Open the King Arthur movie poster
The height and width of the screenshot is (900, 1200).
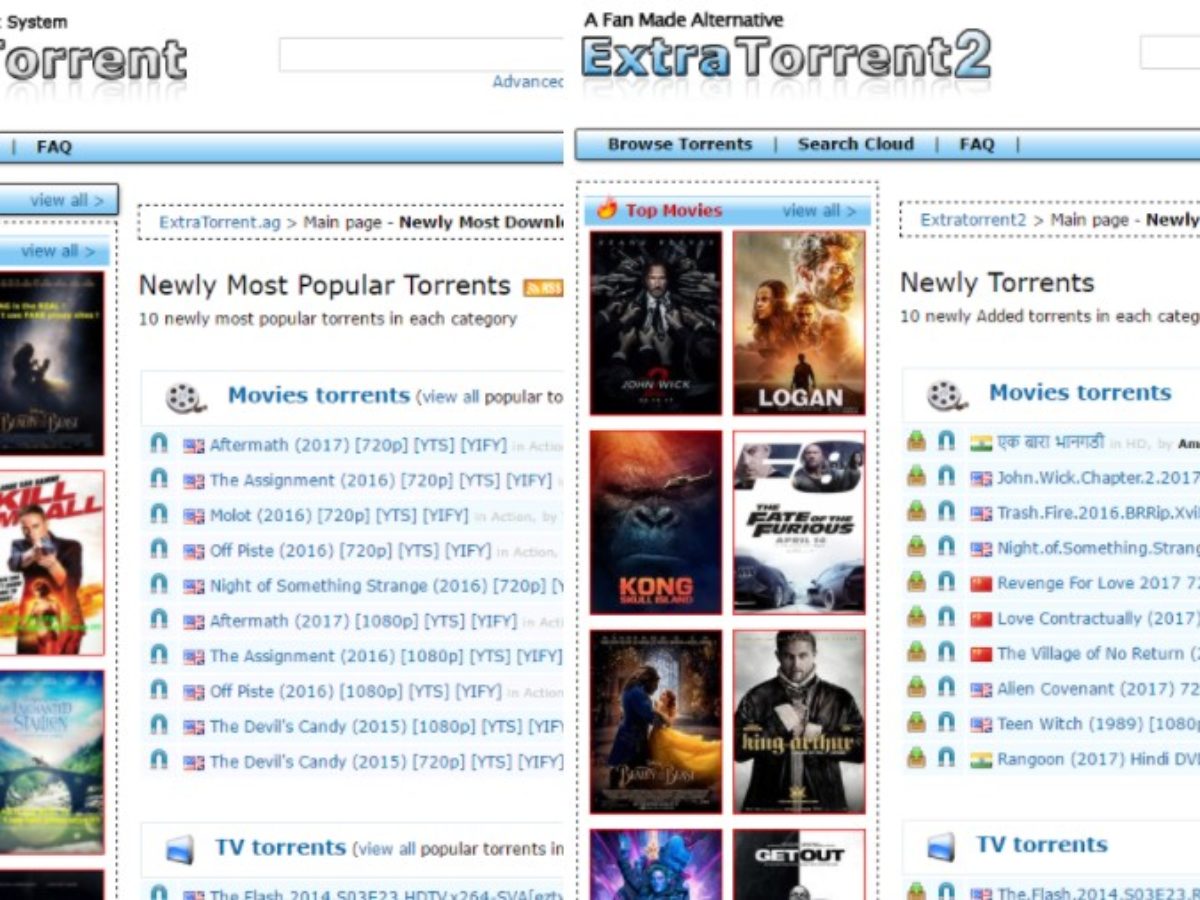(x=799, y=721)
